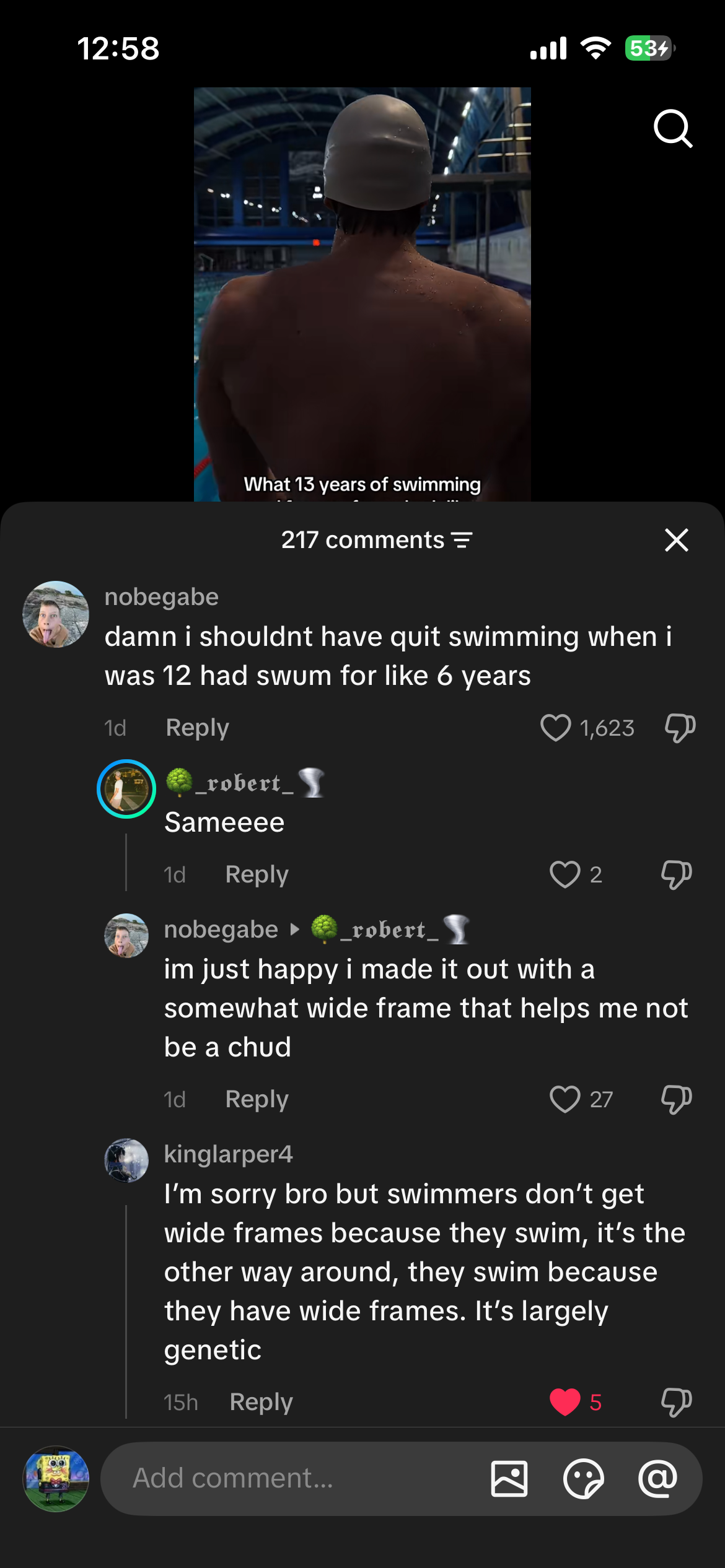Open nobegabe's profile picture
Image resolution: width=725 pixels, height=1568 pixels.
coord(56,614)
